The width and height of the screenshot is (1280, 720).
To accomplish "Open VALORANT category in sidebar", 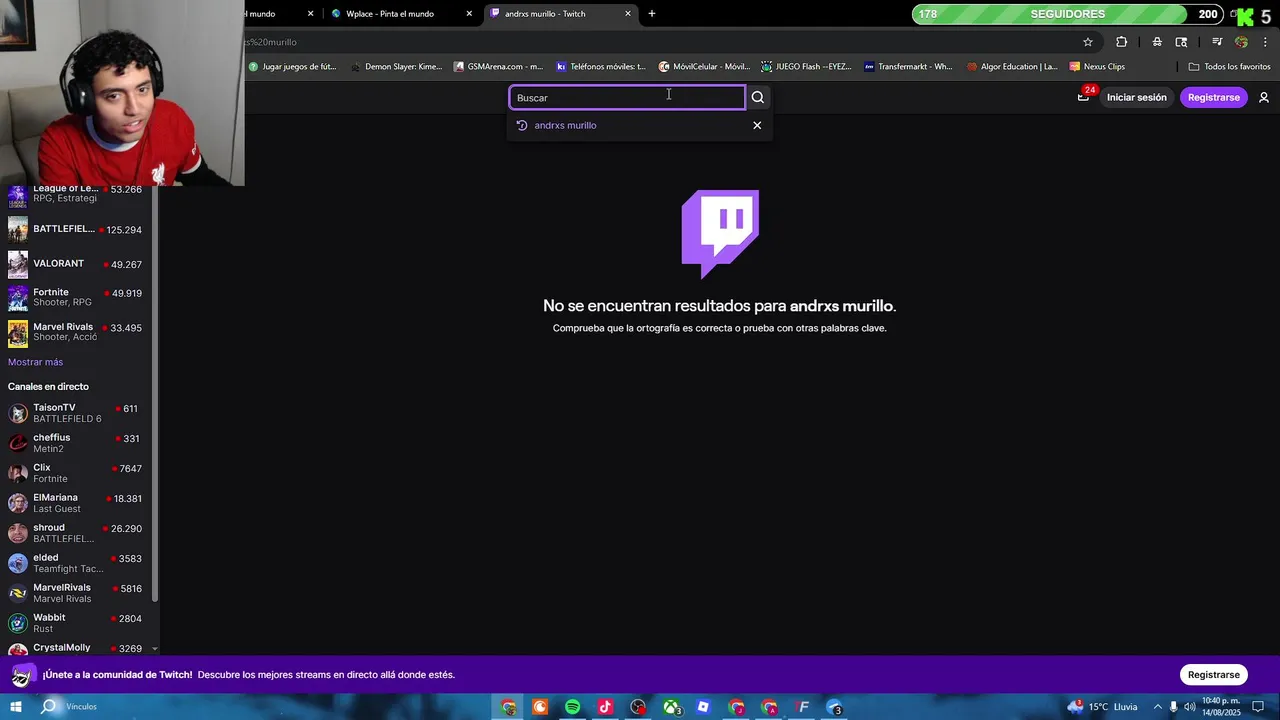I will (76, 264).
